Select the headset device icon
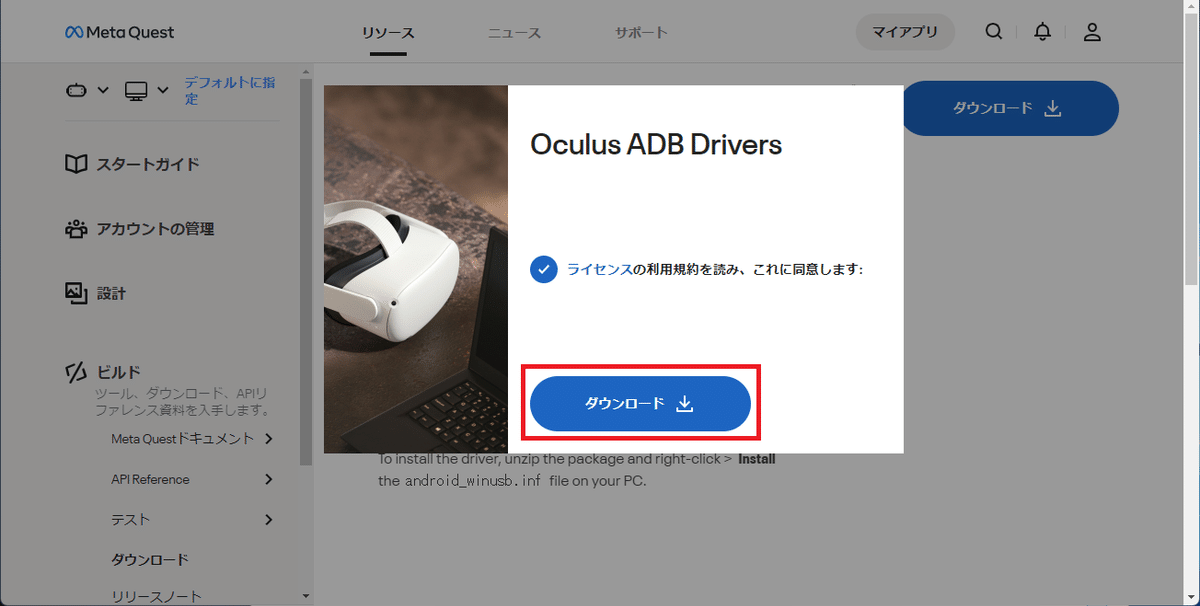 76,91
